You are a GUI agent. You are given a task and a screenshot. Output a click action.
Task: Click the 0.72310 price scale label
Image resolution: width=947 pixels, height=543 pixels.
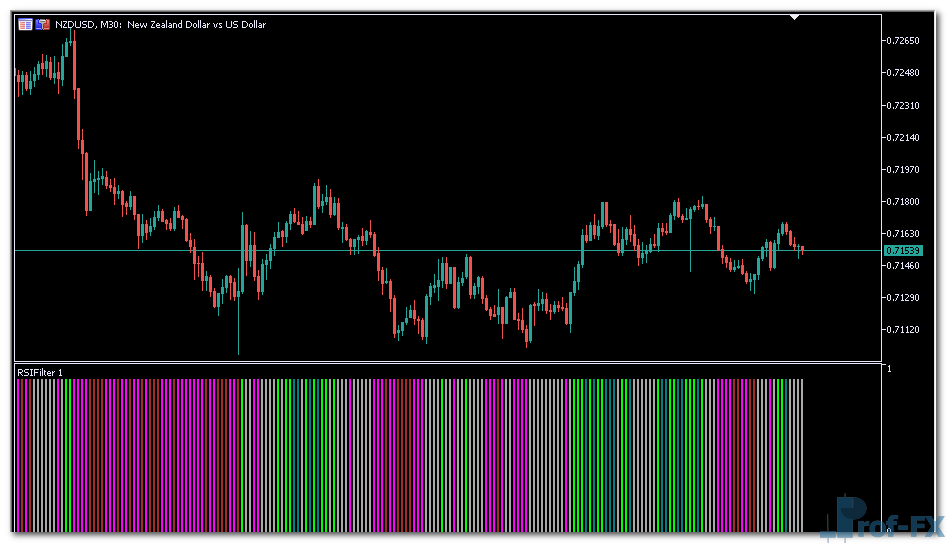(904, 105)
